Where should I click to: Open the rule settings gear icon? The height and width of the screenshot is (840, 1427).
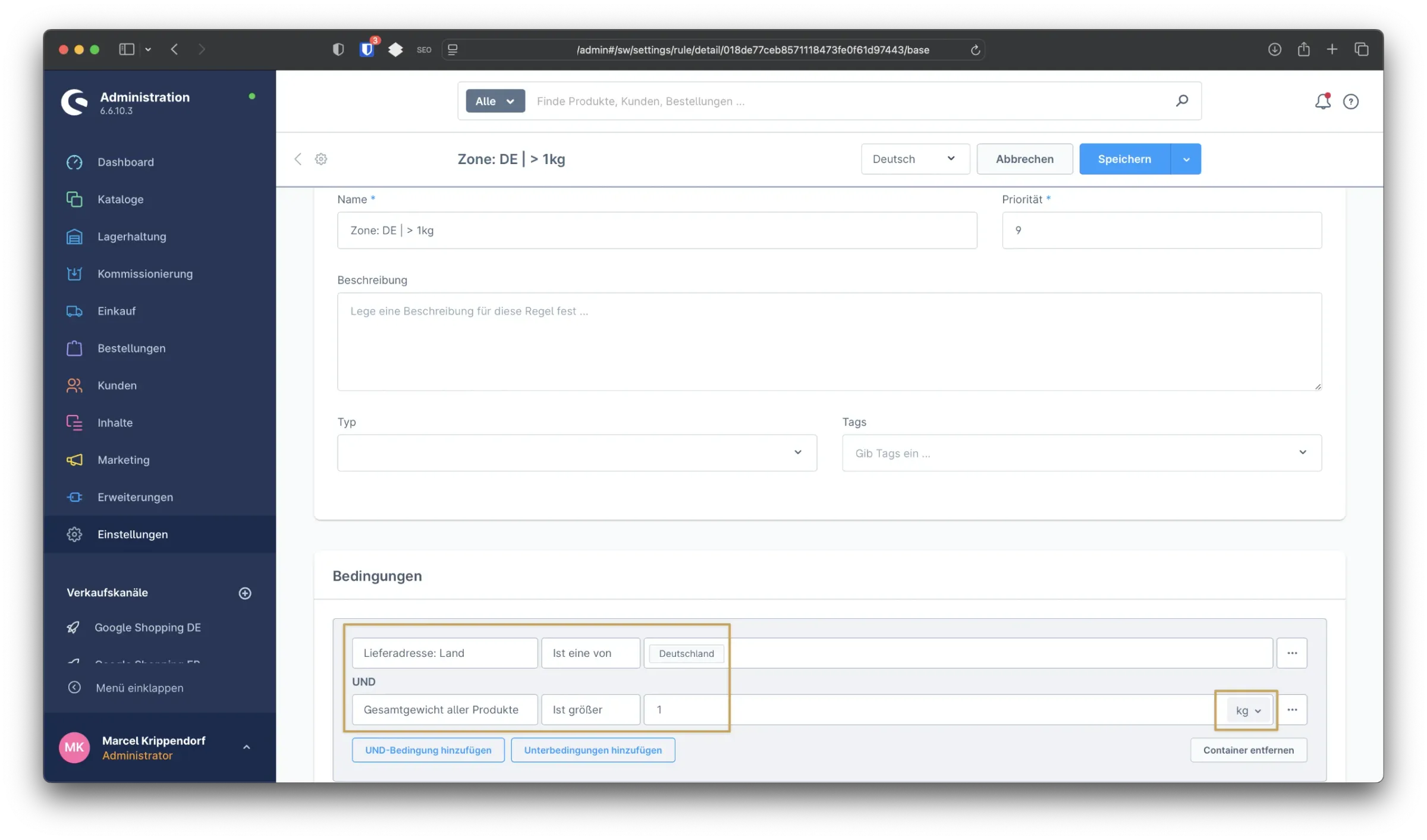321,159
